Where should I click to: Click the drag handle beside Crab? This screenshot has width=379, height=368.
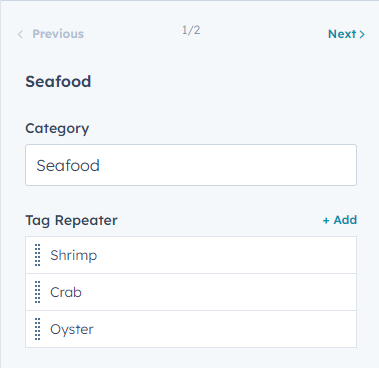[x=38, y=292]
